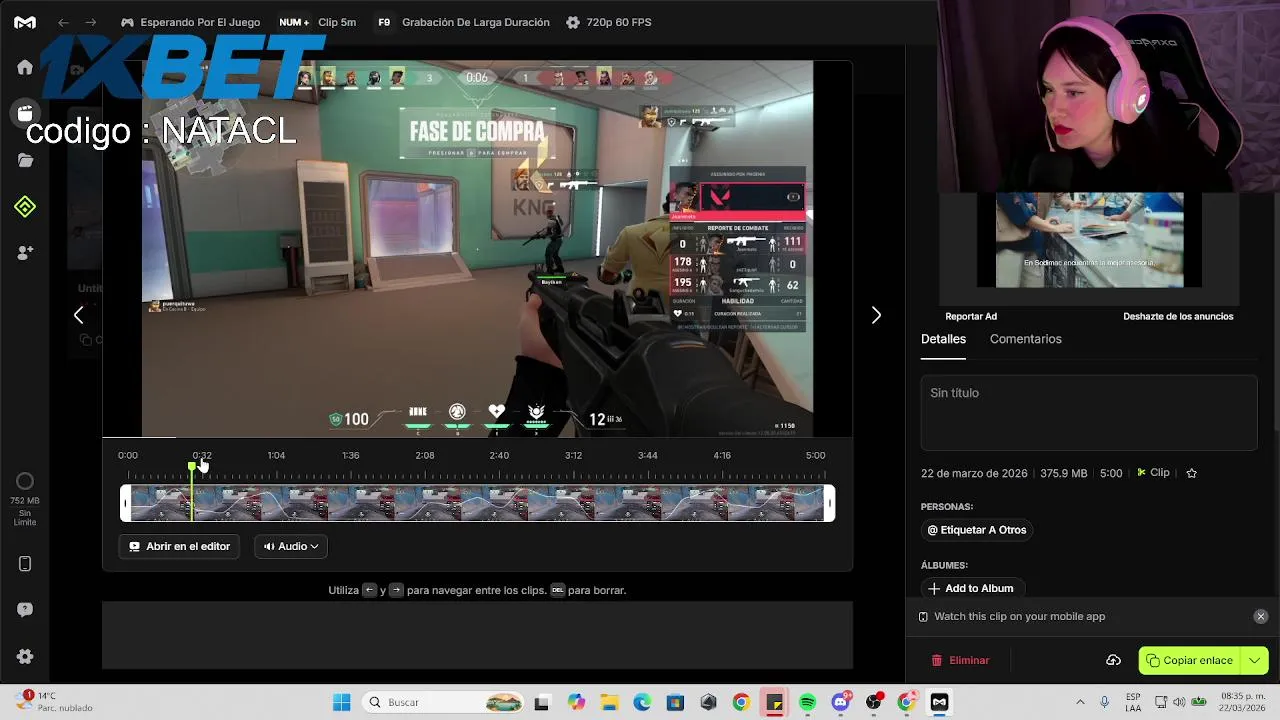This screenshot has width=1280, height=720.
Task: Dismiss the mobile app banner
Action: [x=1261, y=616]
